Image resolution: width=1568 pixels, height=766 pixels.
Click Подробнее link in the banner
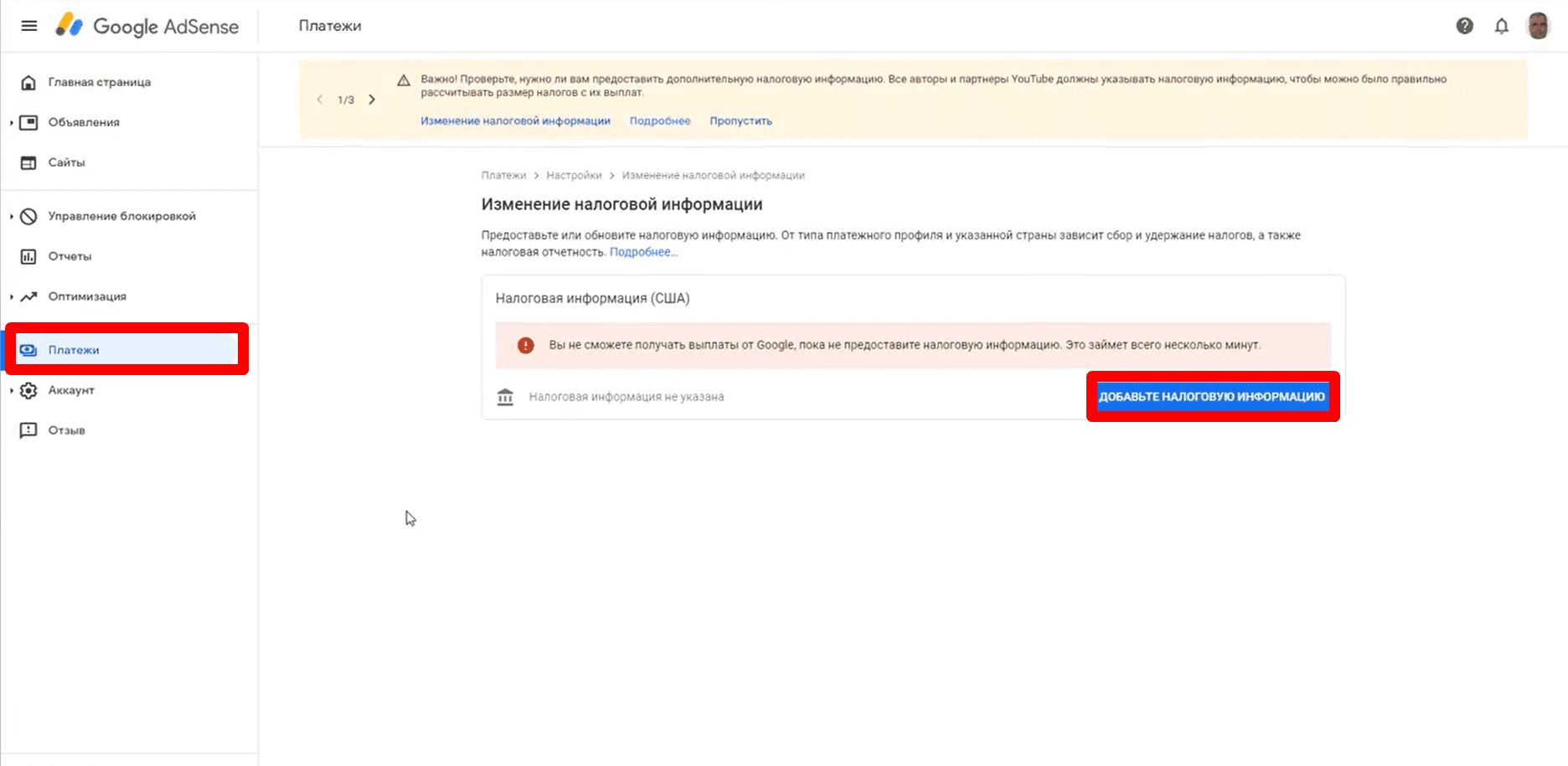tap(660, 121)
